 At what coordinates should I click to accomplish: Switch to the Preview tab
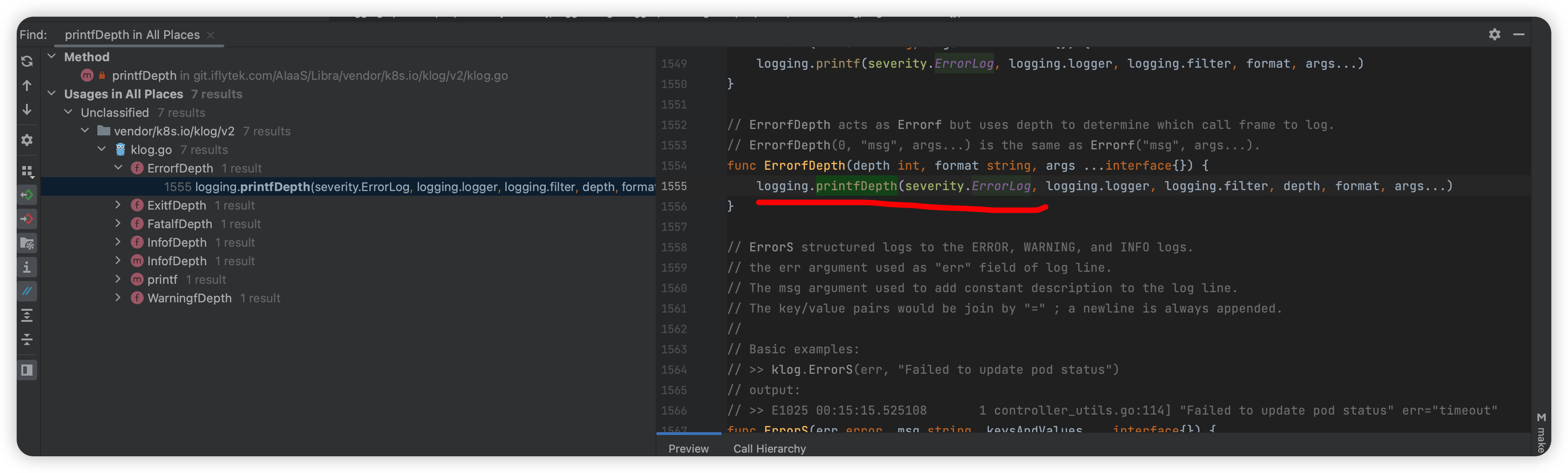pyautogui.click(x=688, y=448)
